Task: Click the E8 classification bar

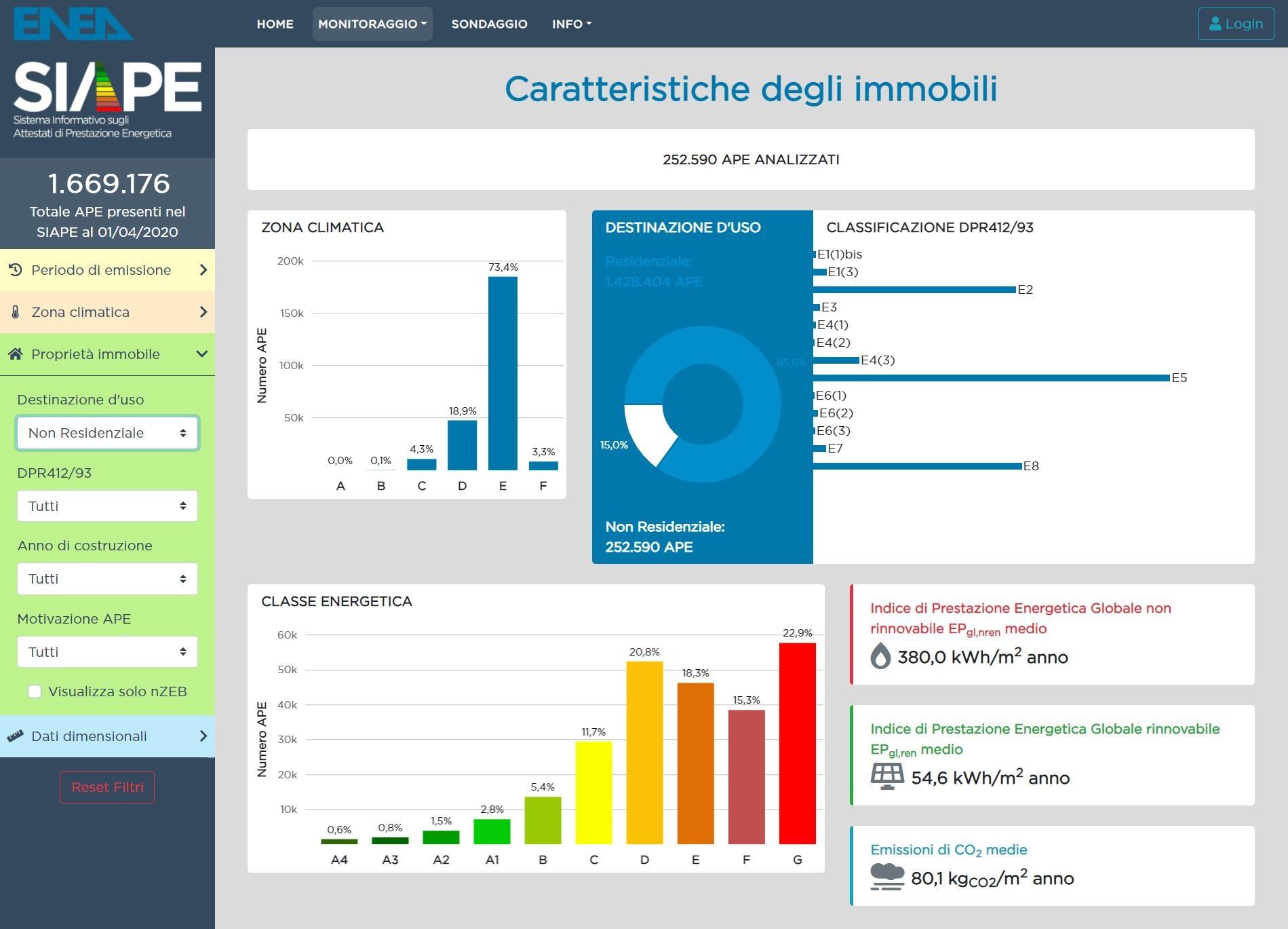Action: pyautogui.click(x=917, y=466)
